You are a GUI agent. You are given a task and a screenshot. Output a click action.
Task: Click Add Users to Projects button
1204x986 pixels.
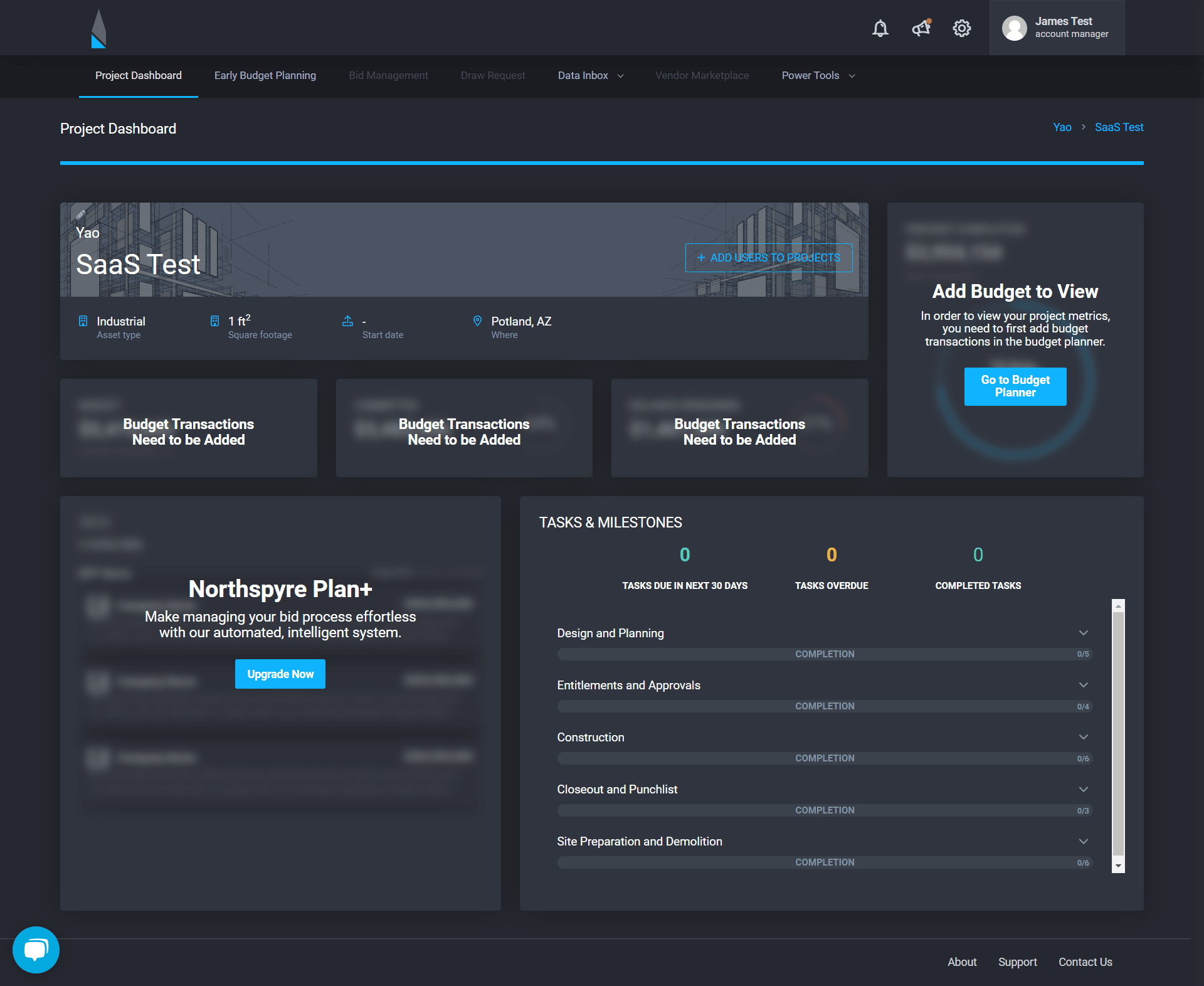point(769,258)
